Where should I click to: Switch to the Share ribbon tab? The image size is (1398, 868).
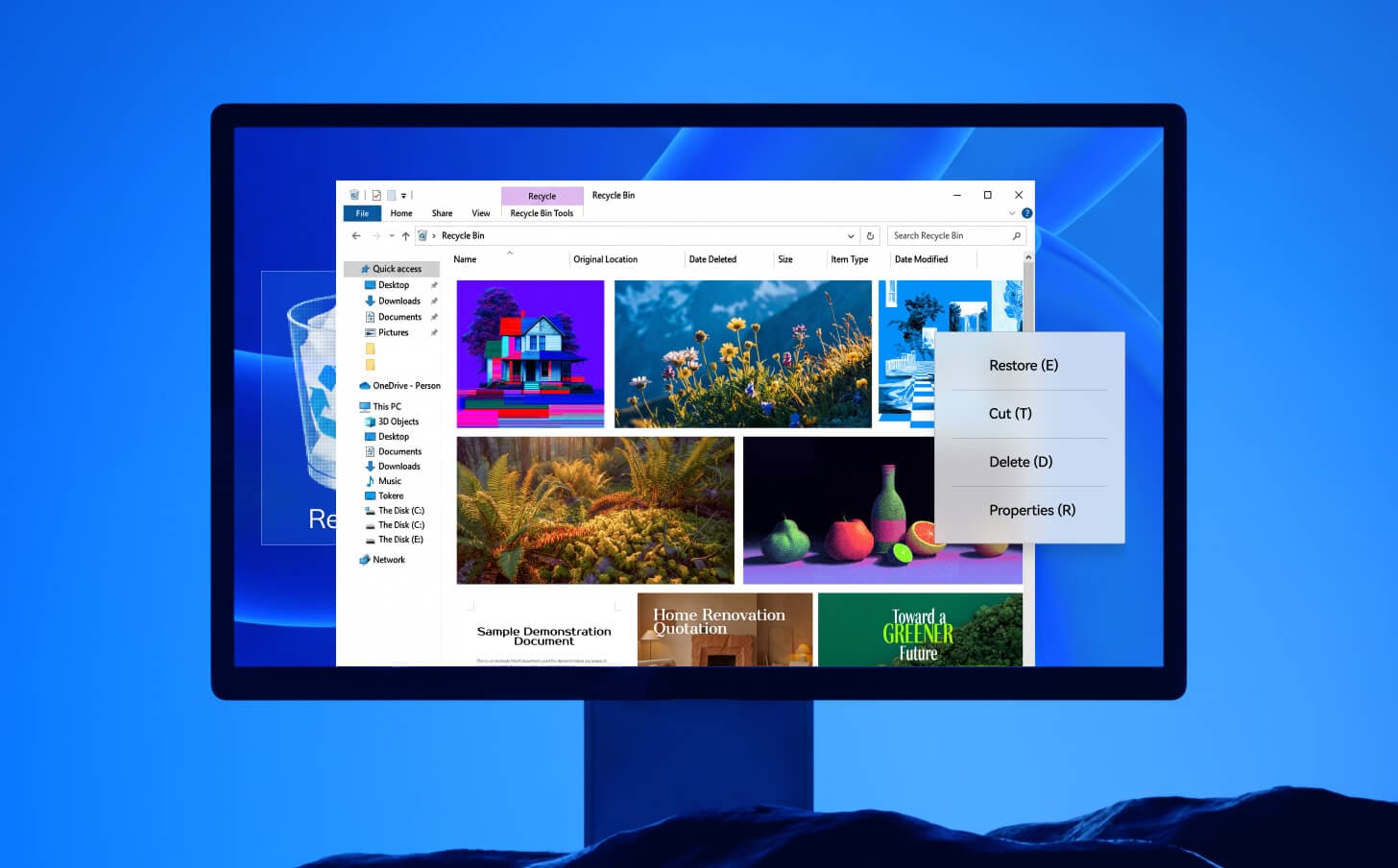(442, 213)
